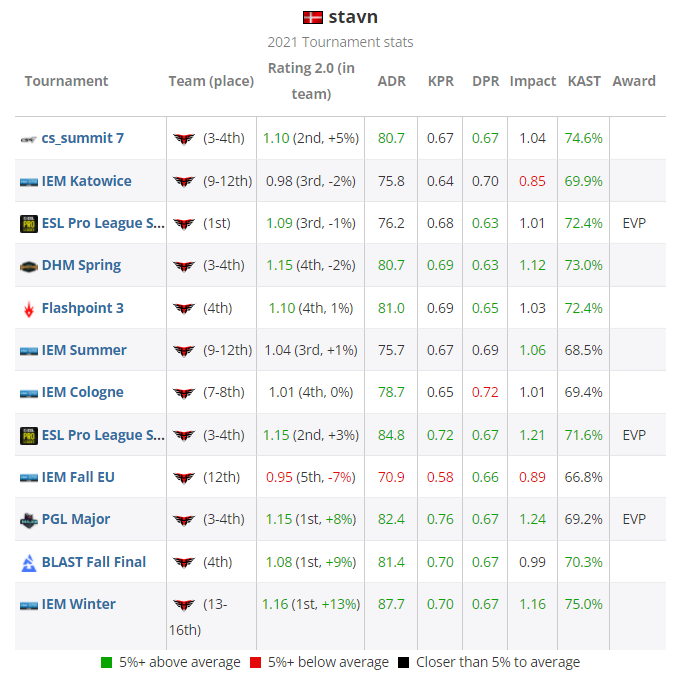Click the 87.7 ADR value
The image size is (677, 680).
coord(391,604)
